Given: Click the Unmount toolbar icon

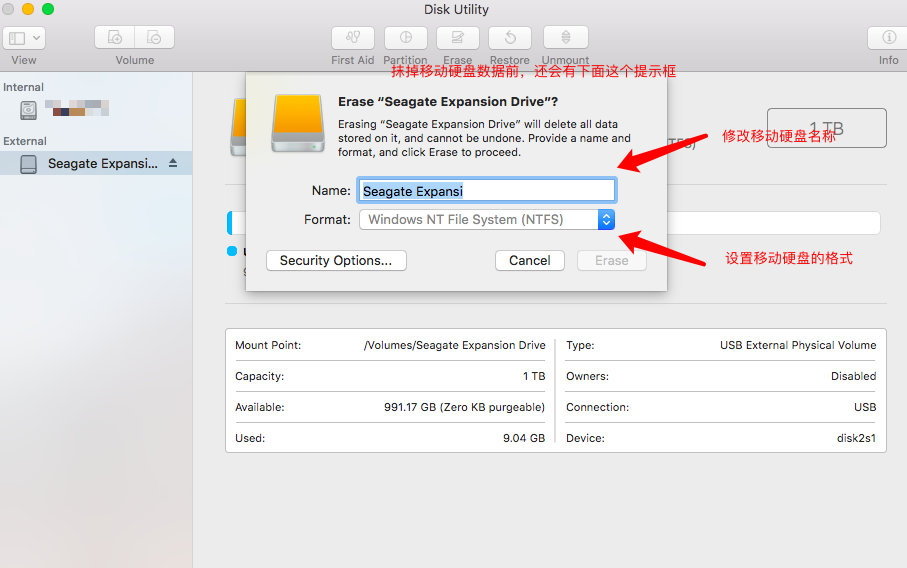Looking at the screenshot, I should (566, 38).
